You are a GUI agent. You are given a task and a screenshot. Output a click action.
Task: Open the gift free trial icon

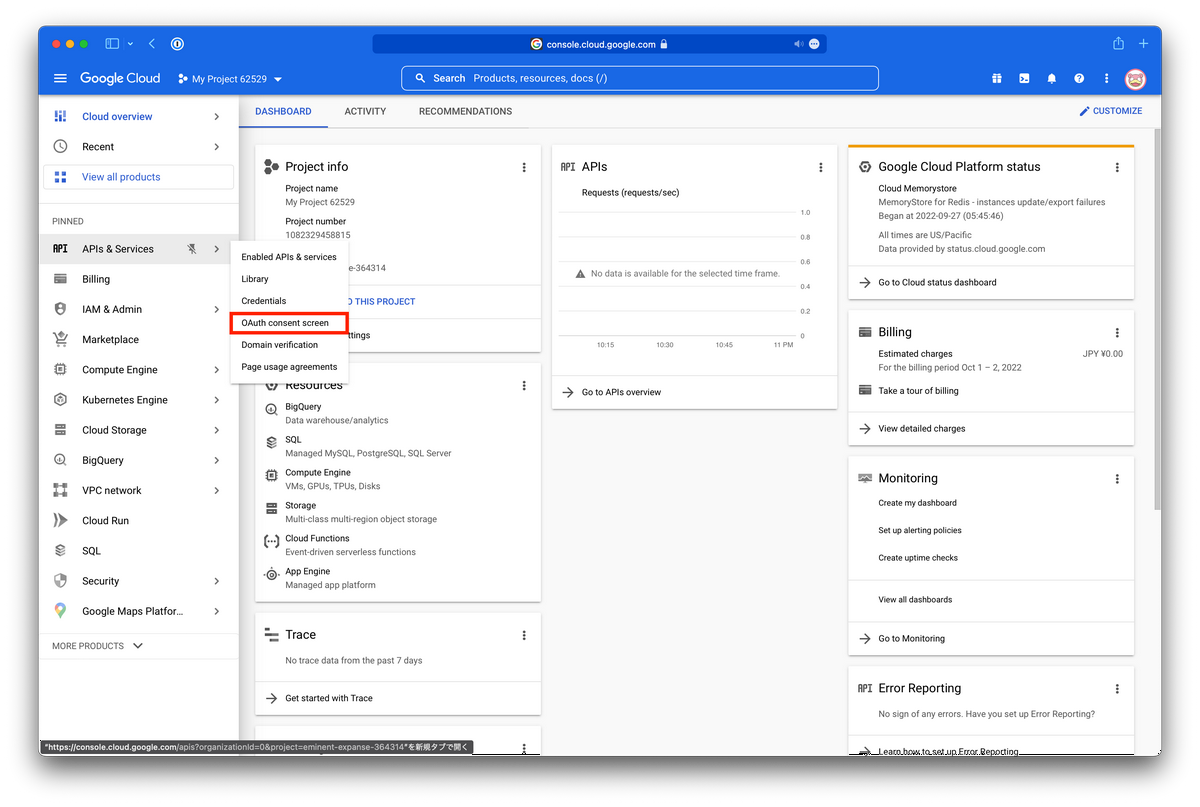(997, 78)
